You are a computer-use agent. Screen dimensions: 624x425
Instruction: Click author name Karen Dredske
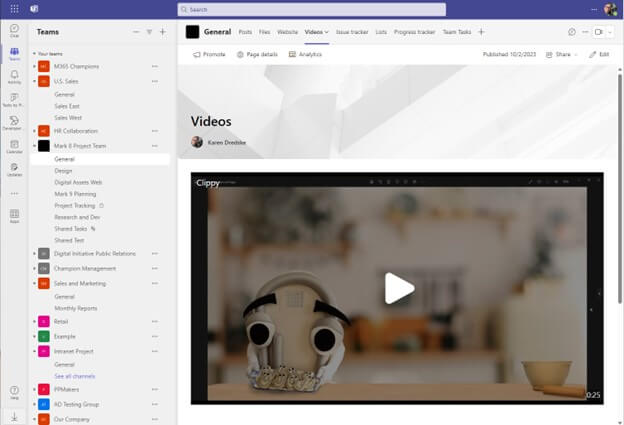pyautogui.click(x=226, y=142)
